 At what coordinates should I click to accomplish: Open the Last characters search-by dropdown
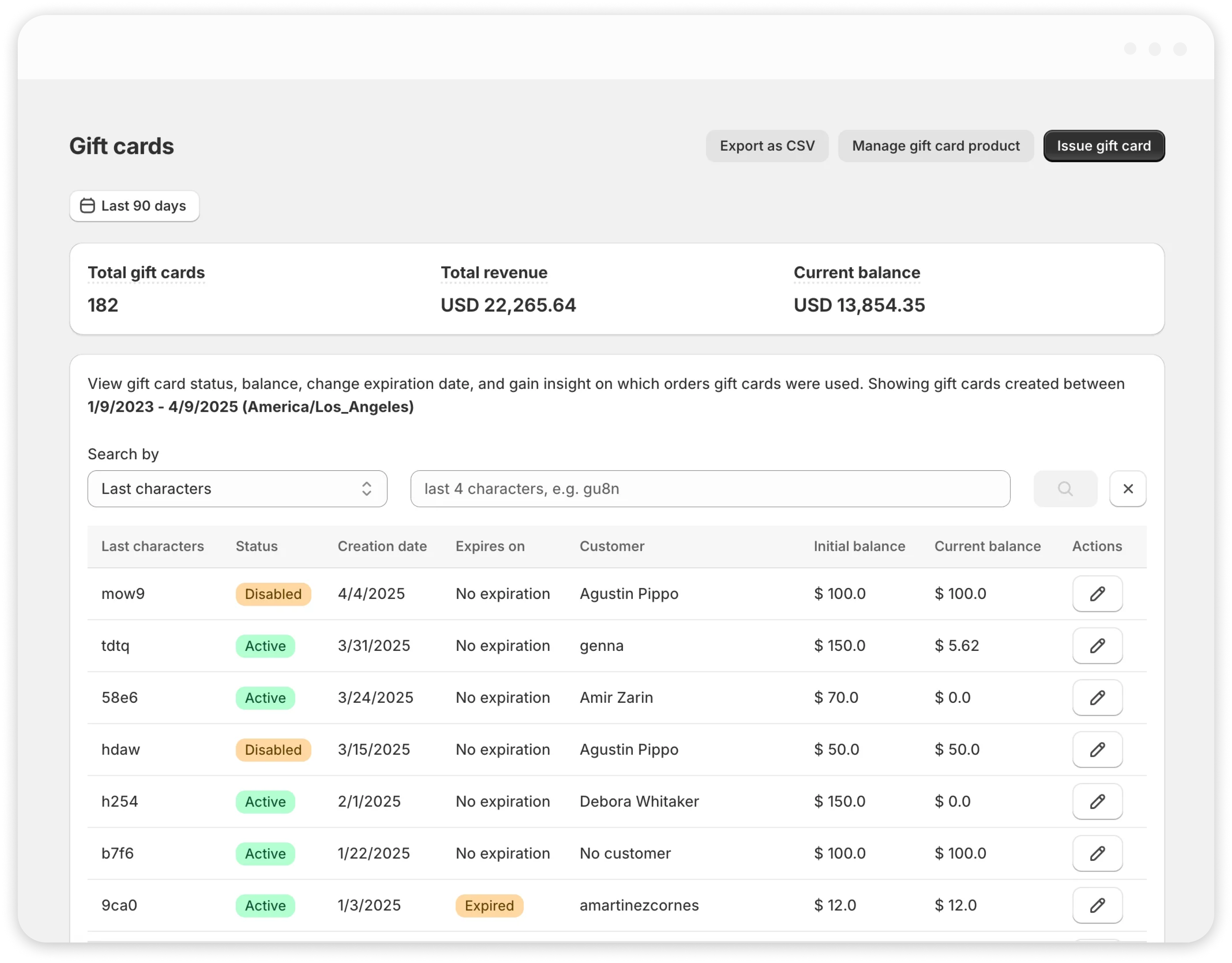click(237, 489)
